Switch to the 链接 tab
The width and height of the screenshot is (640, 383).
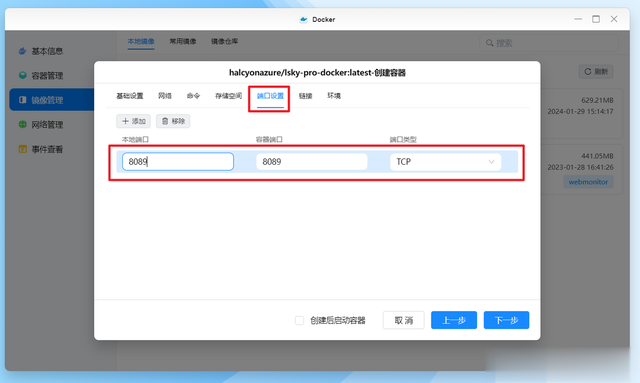305,96
